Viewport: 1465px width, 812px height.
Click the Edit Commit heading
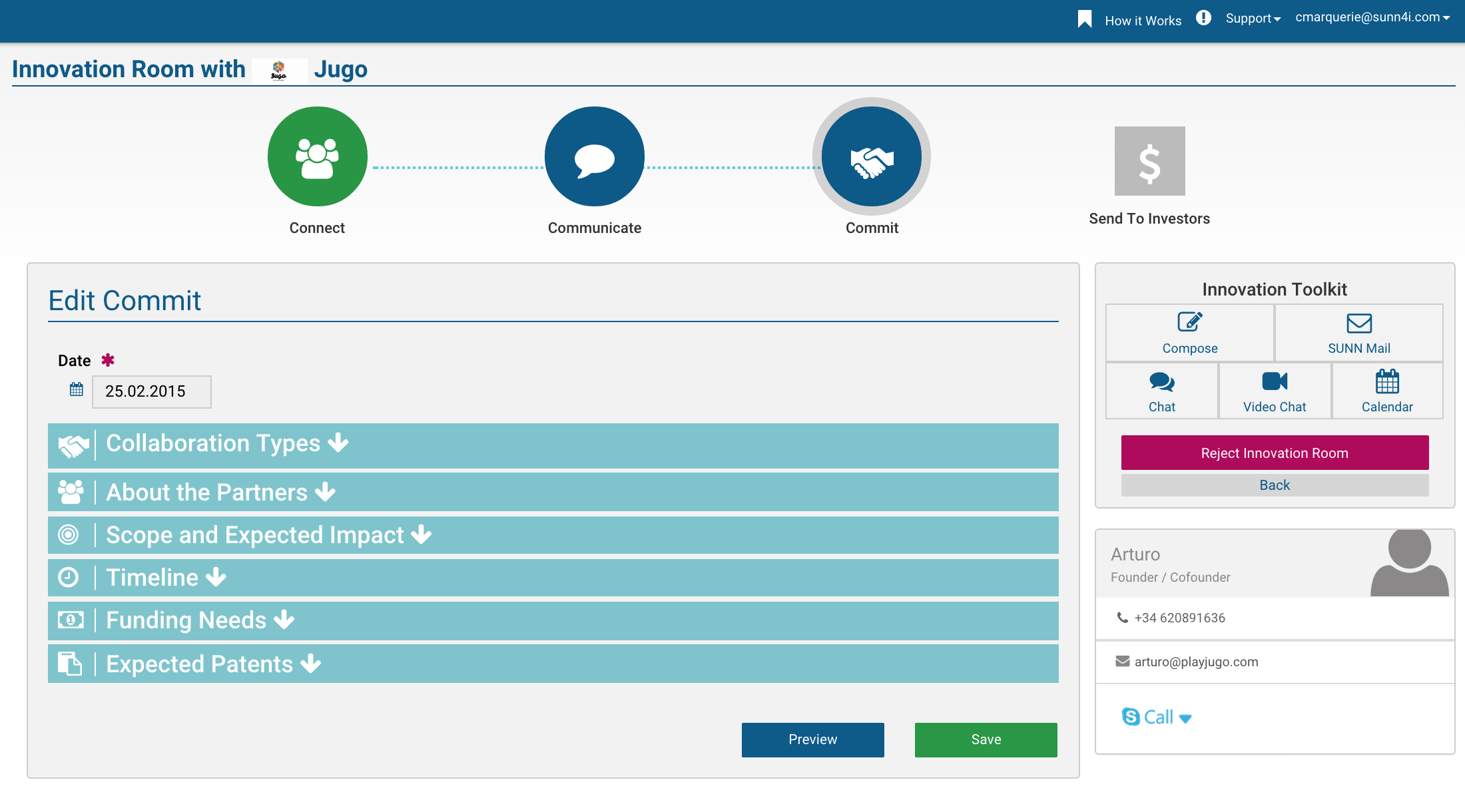click(125, 301)
